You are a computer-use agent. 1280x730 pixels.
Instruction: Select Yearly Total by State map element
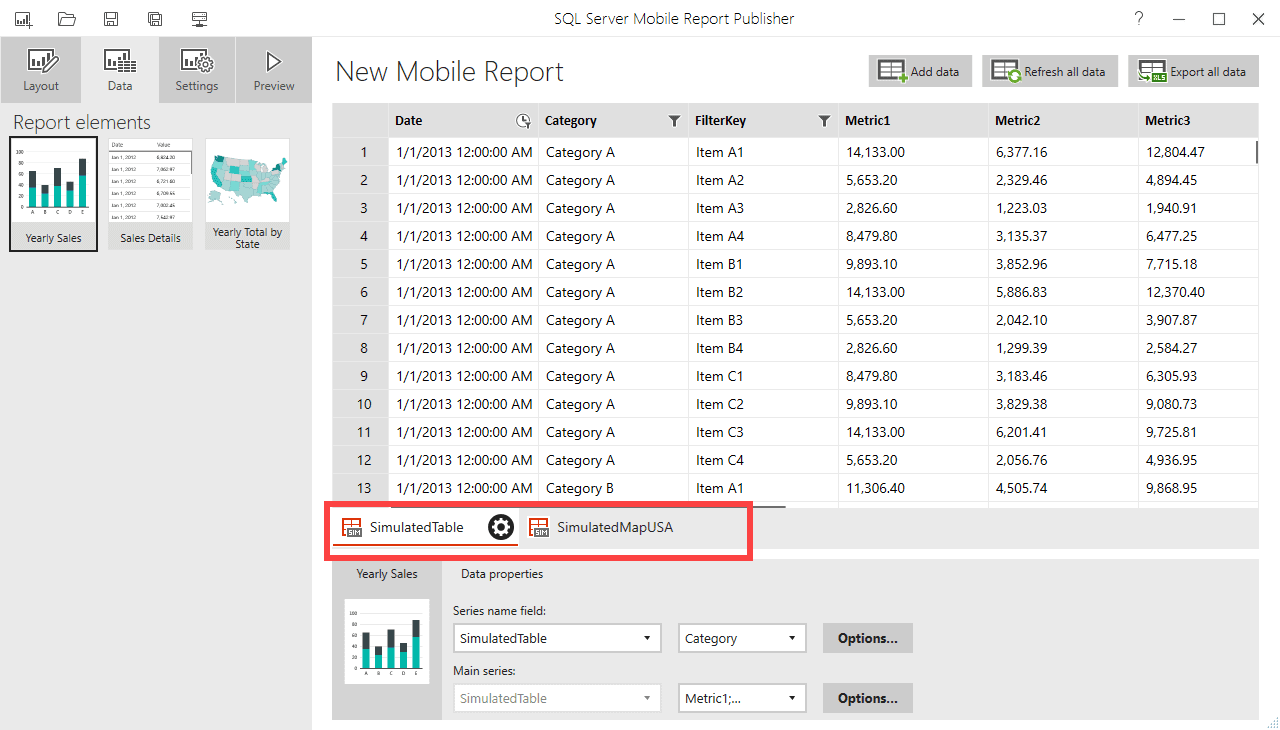click(247, 194)
